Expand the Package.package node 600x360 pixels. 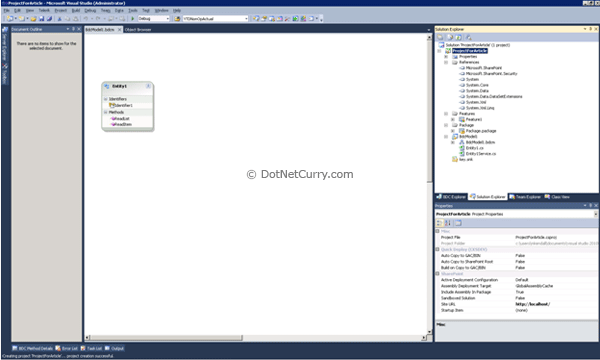(453, 131)
